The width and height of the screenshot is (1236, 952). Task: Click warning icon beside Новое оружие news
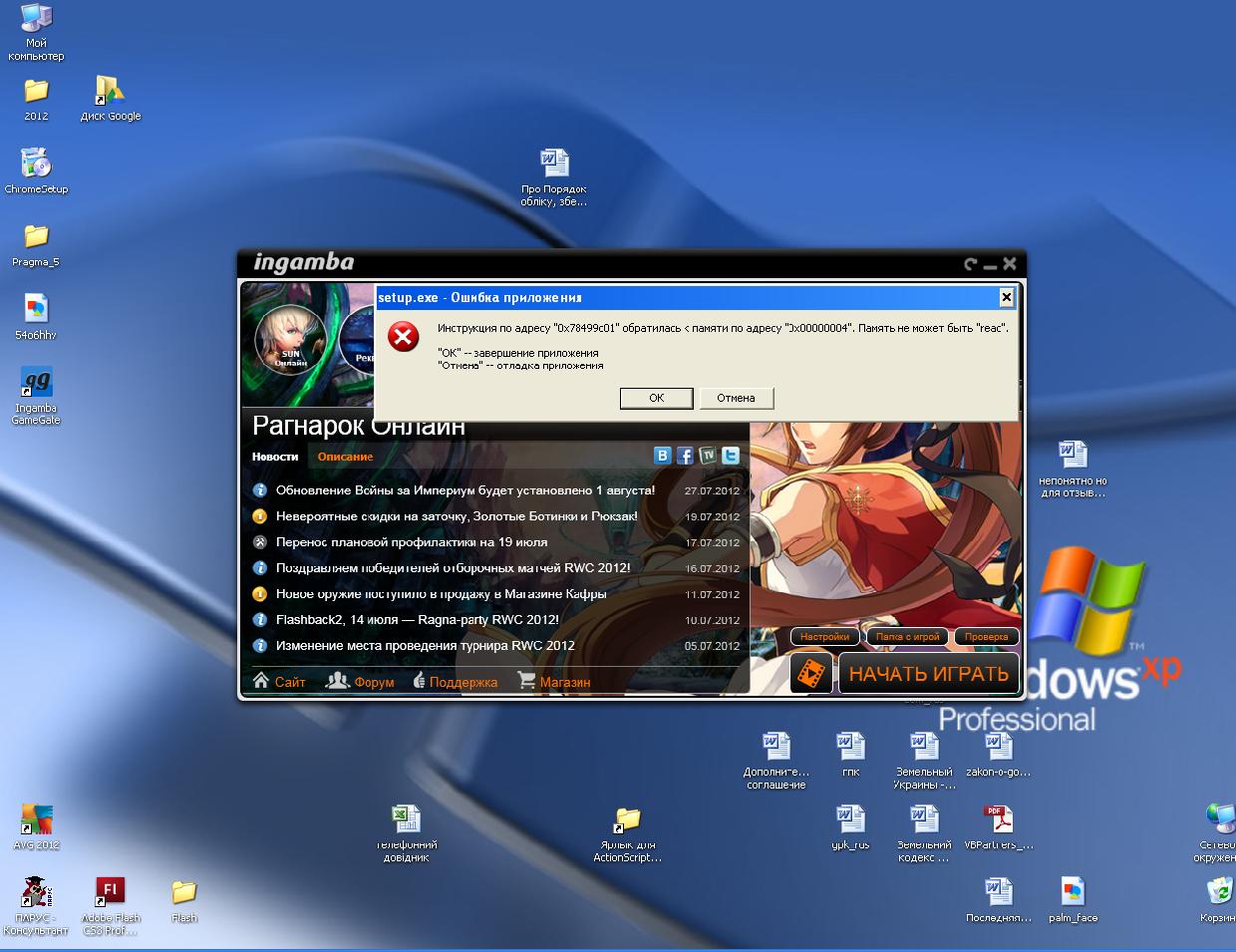pyautogui.click(x=259, y=594)
